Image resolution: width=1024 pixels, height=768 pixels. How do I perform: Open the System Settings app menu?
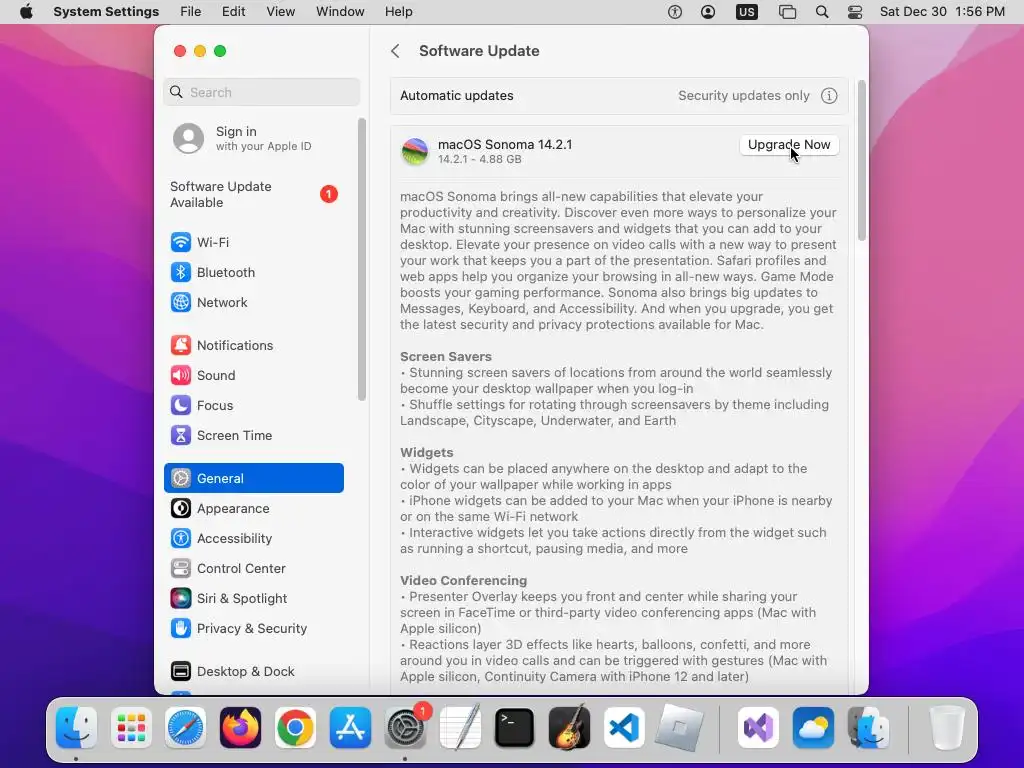[106, 12]
